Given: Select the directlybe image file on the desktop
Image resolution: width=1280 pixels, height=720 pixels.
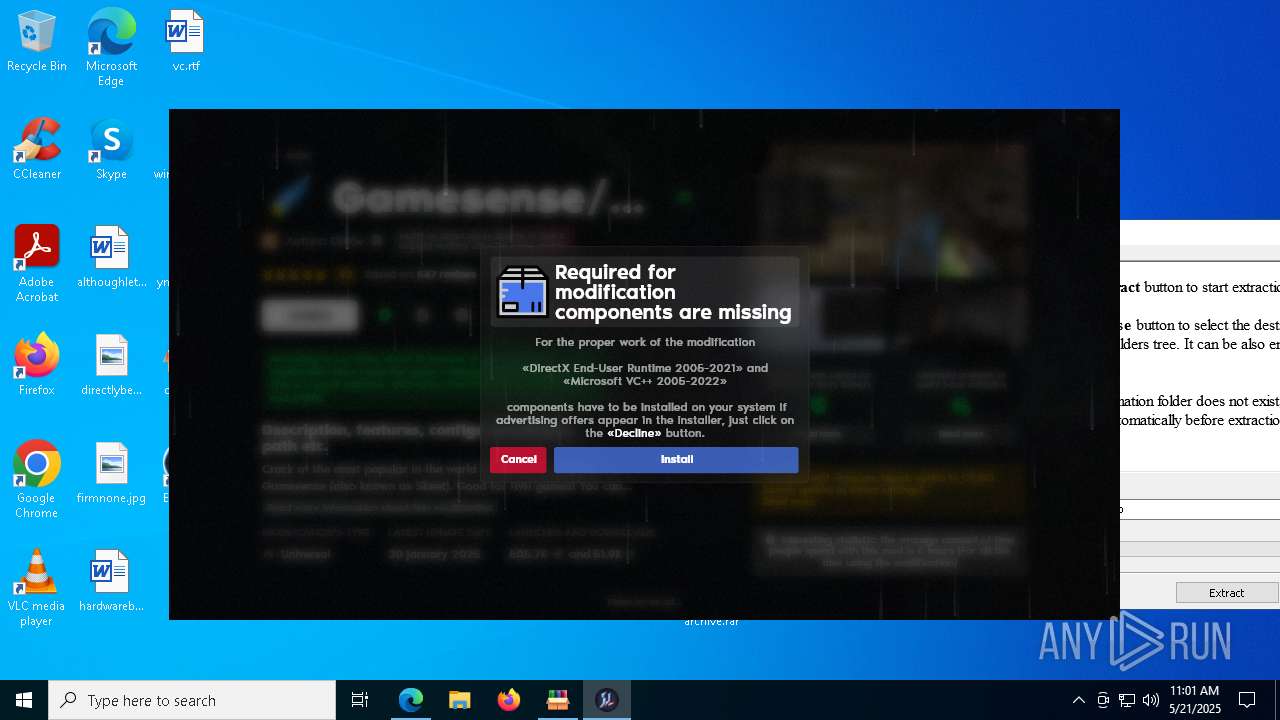Looking at the screenshot, I should [111, 365].
